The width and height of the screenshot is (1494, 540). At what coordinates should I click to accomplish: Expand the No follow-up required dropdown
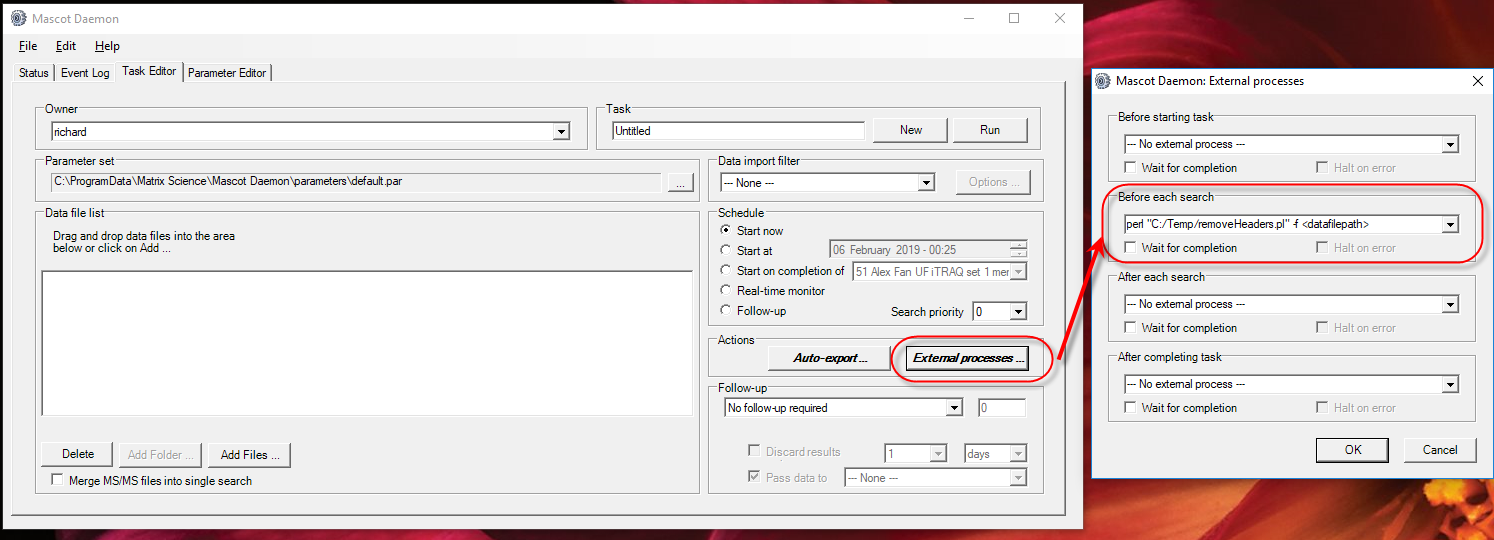coord(954,408)
